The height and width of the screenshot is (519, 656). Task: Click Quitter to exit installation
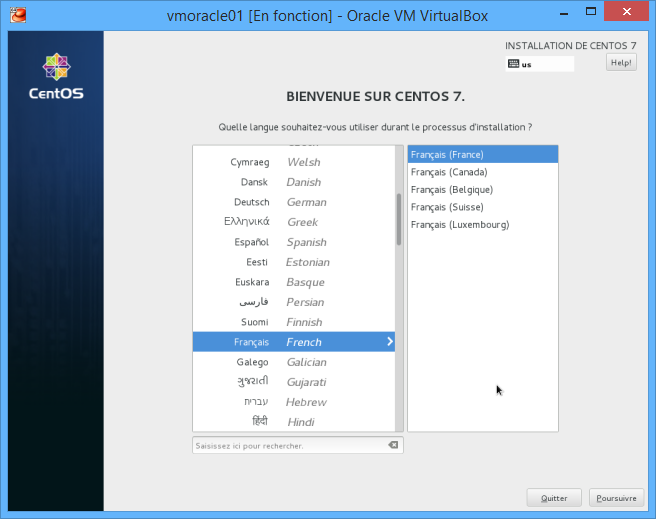pyautogui.click(x=554, y=498)
